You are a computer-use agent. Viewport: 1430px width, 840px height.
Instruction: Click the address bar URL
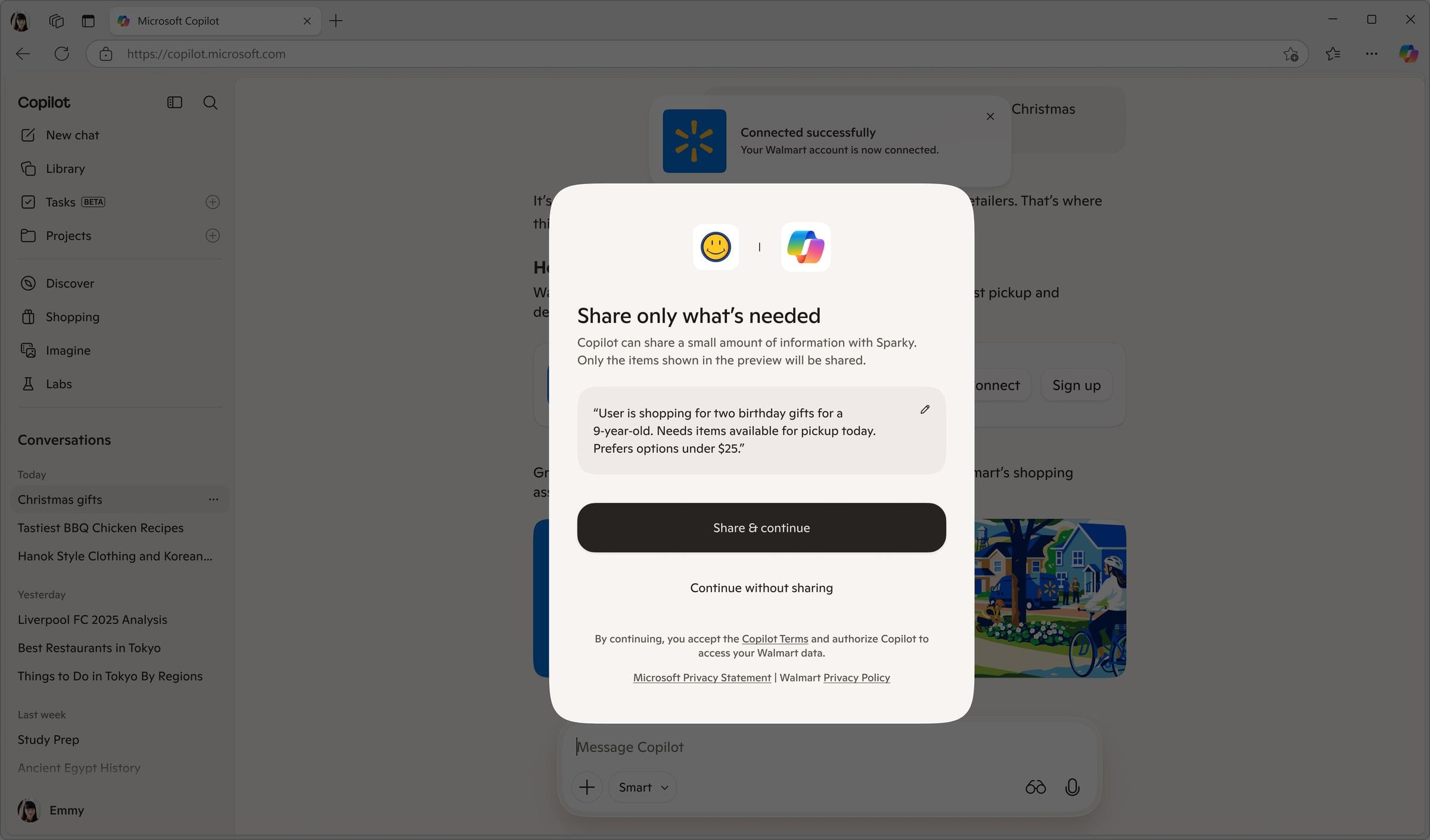click(x=206, y=54)
